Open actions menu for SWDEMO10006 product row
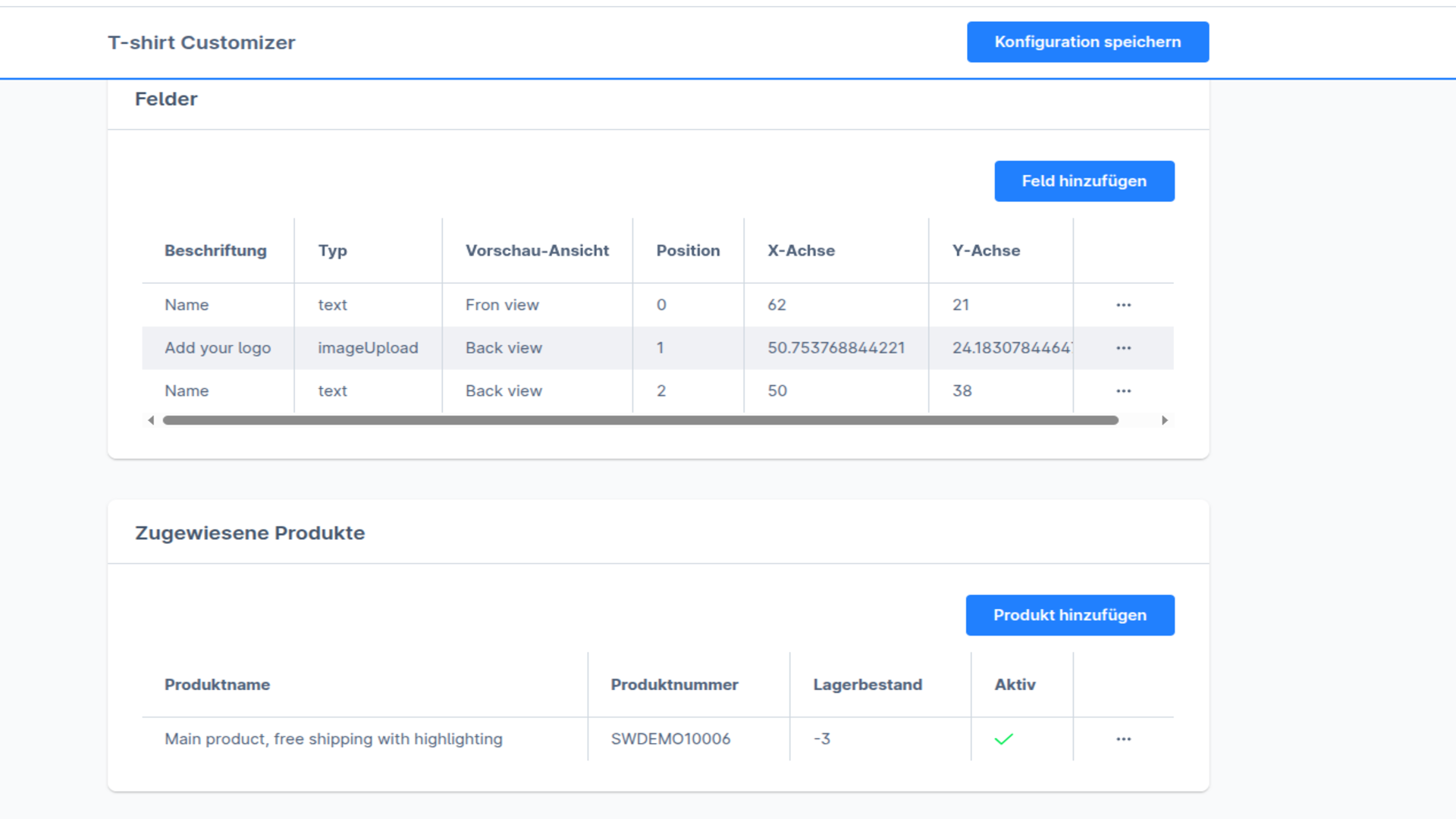Viewport: 1456px width, 819px height. [x=1123, y=739]
